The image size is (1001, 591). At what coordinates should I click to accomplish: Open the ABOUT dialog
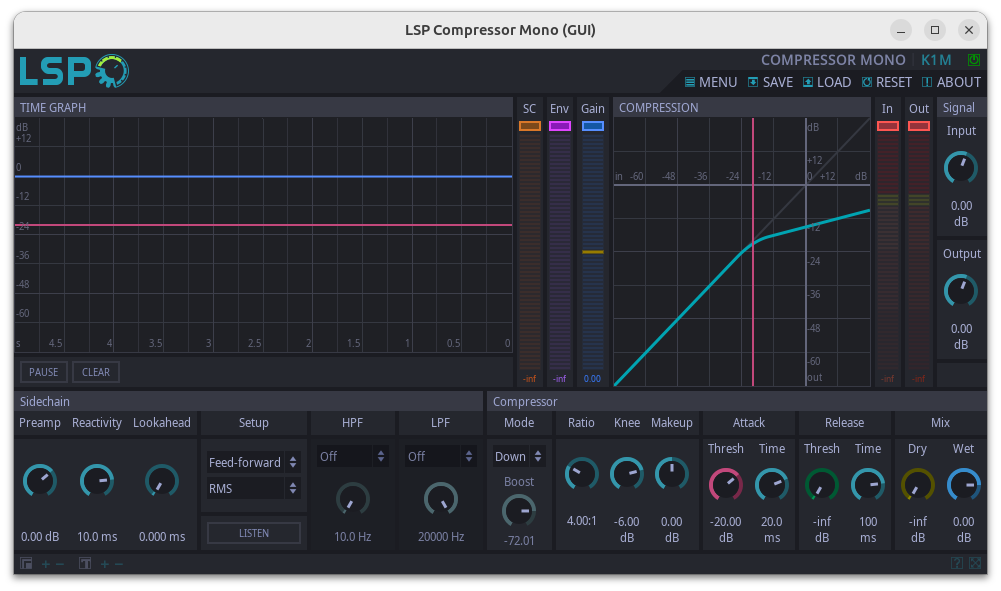click(951, 82)
